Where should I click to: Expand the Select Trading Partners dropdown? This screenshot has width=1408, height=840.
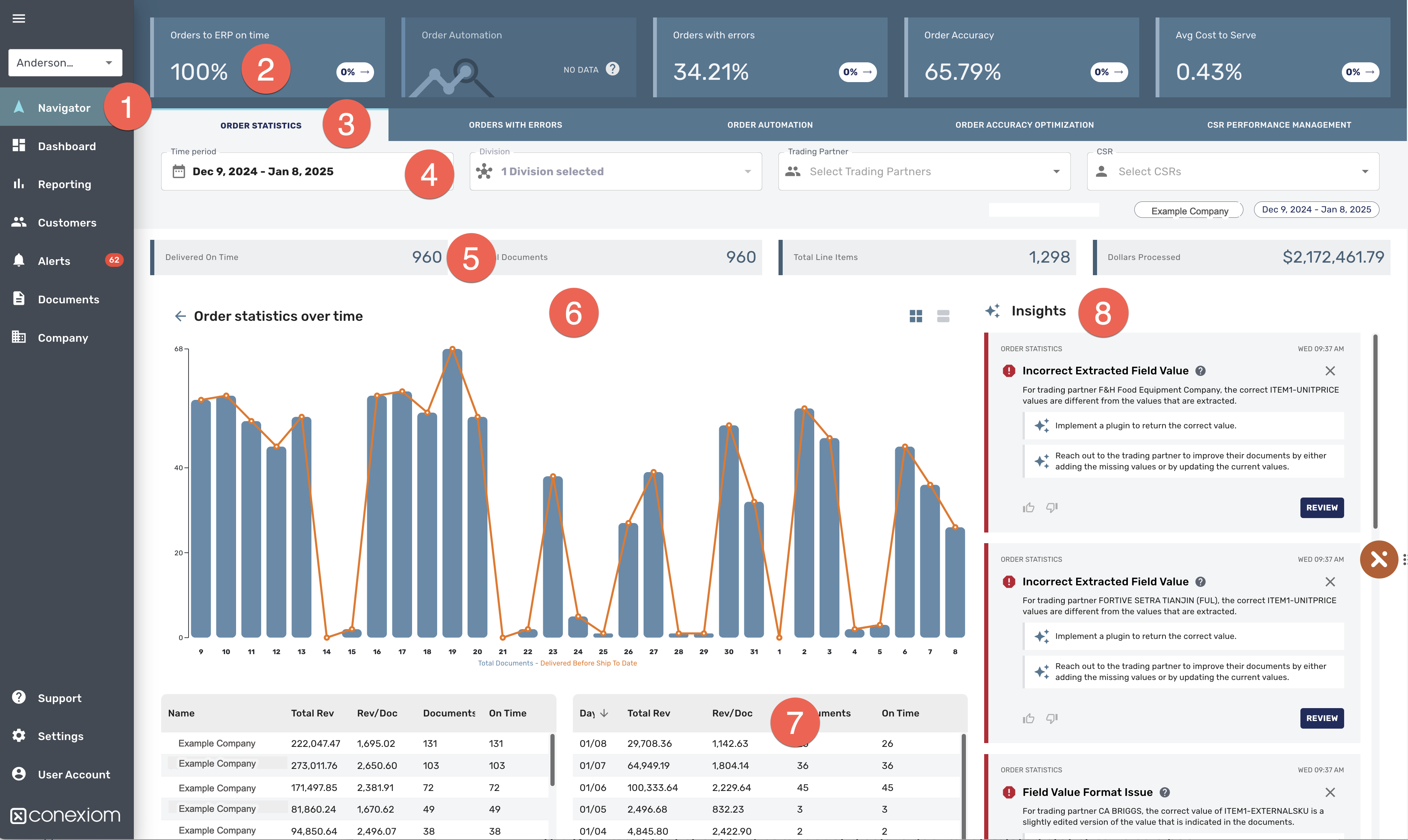pyautogui.click(x=924, y=171)
